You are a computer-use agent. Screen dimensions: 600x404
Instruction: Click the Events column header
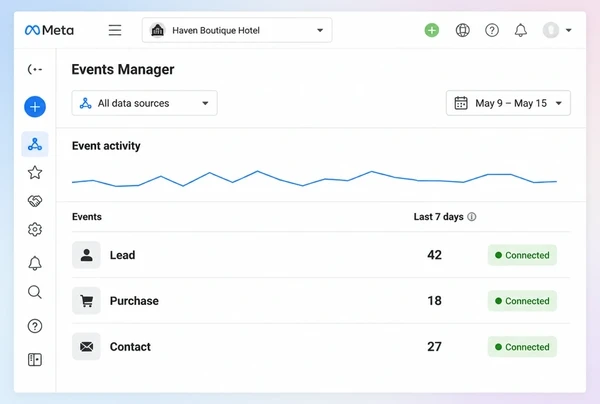tap(87, 217)
